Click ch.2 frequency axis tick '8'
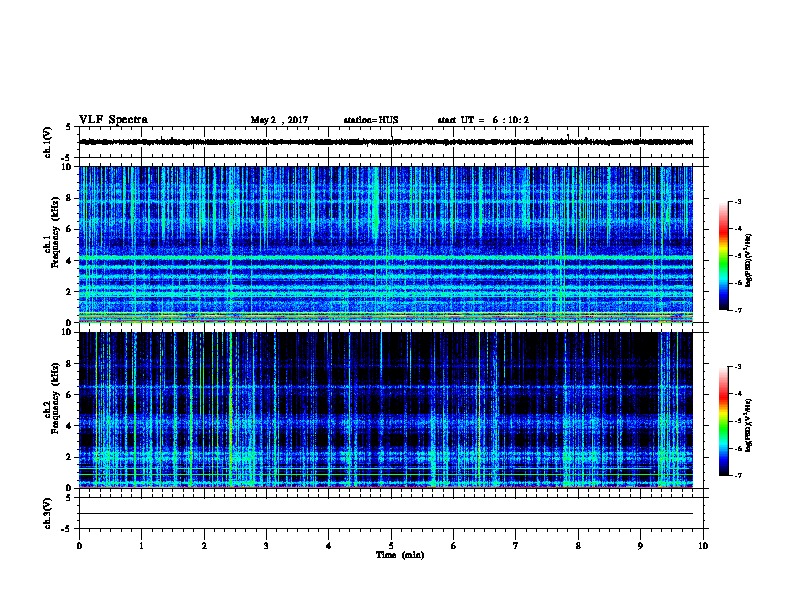Viewport: 792px width, 612px height. pyautogui.click(x=70, y=364)
